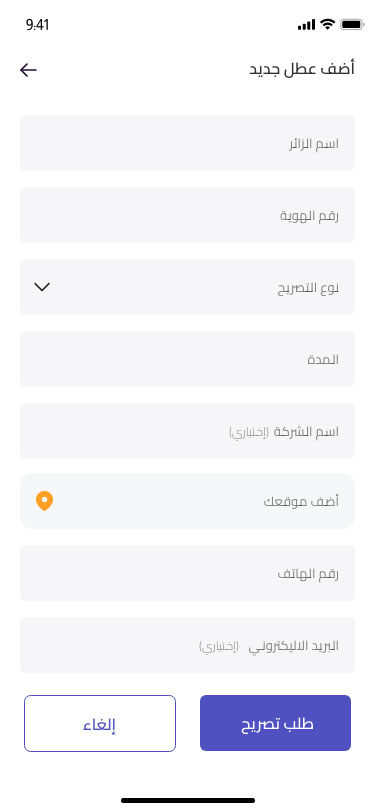Go back using the left arrow icon

click(x=28, y=70)
